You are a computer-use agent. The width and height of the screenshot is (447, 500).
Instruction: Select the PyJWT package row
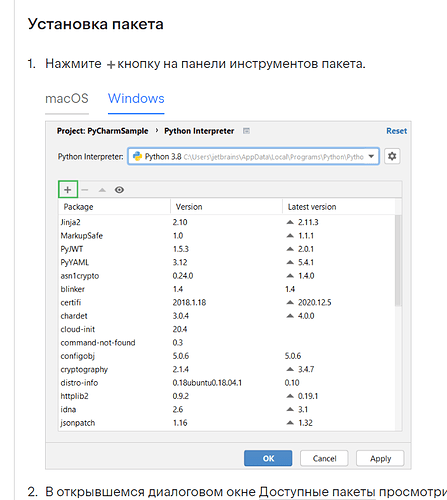(x=227, y=249)
